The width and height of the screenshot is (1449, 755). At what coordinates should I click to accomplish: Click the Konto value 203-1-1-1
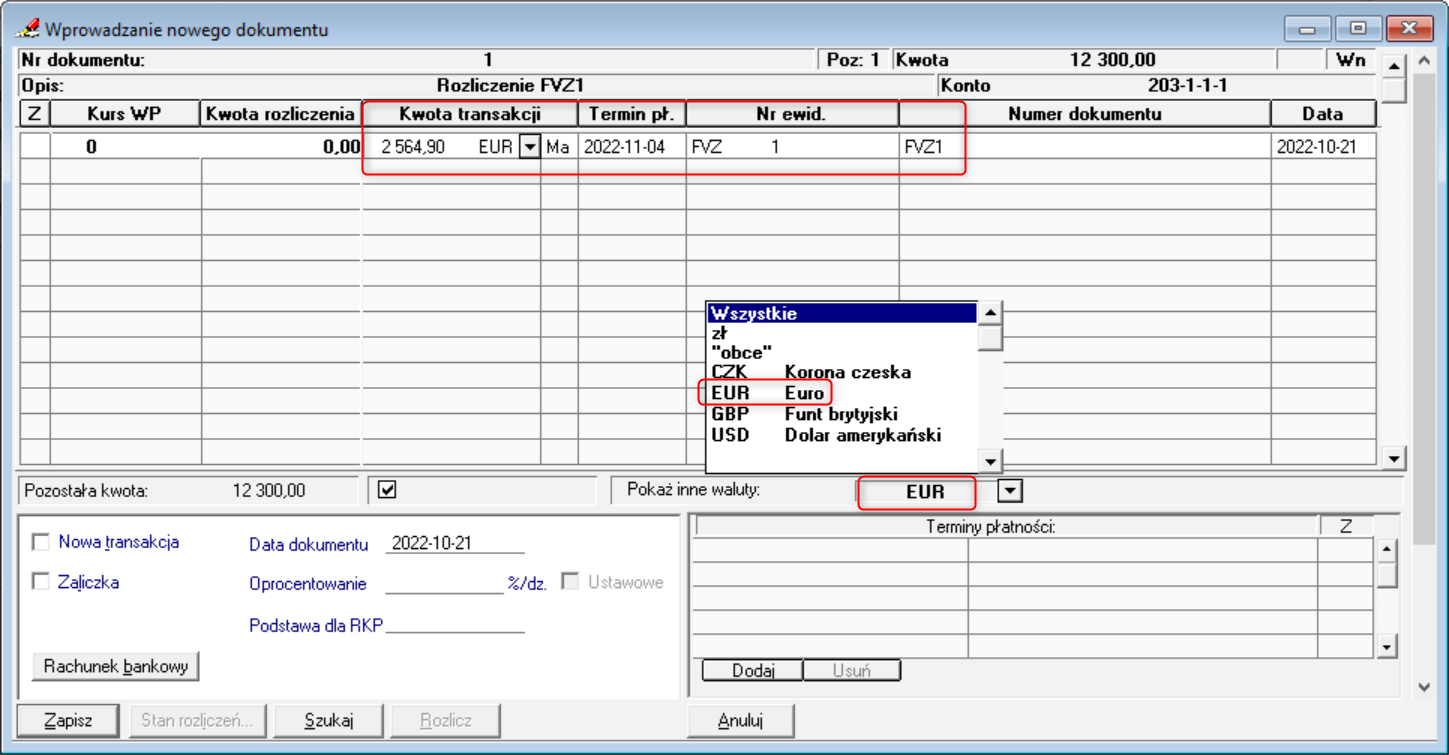(1187, 86)
